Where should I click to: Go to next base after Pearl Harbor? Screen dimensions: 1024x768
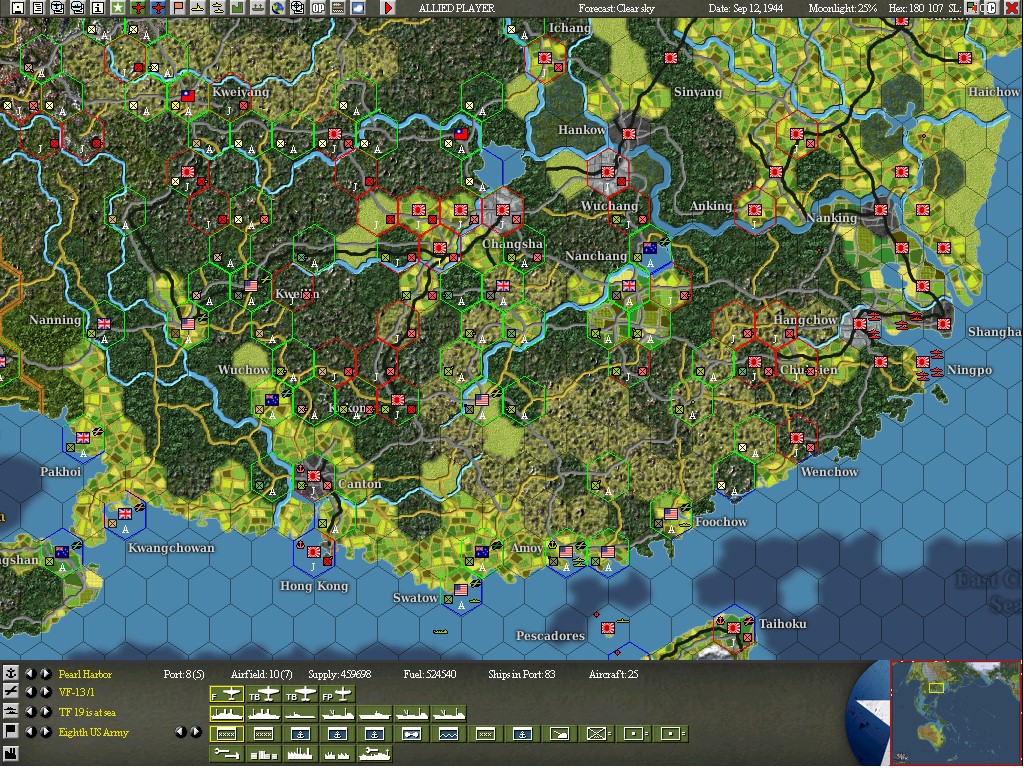(46, 674)
